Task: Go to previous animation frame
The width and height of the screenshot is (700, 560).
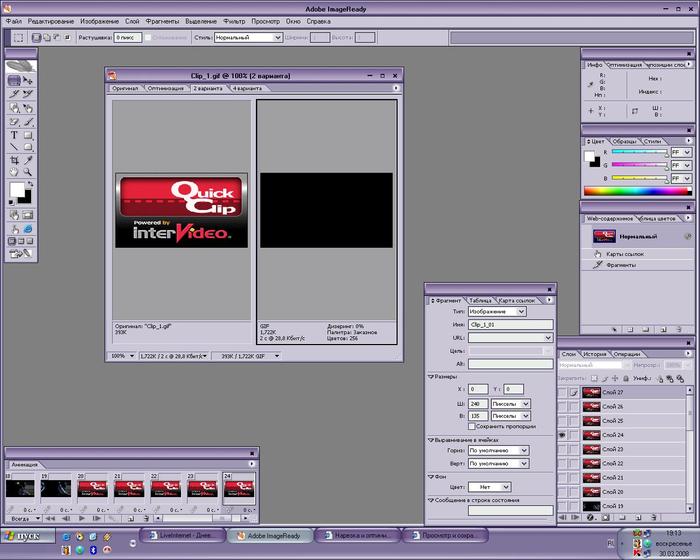Action: pos(66,518)
